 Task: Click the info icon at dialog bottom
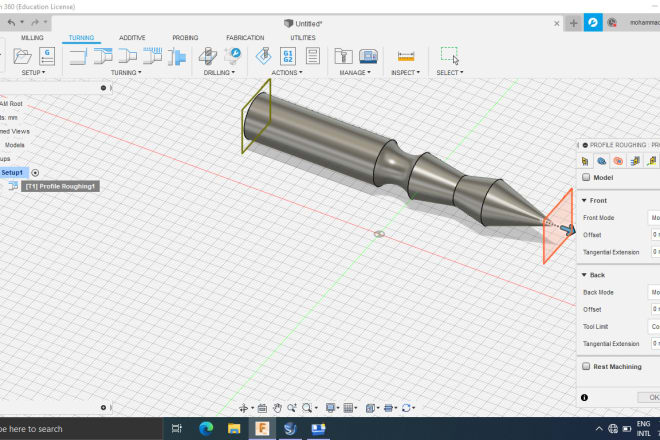tap(584, 397)
